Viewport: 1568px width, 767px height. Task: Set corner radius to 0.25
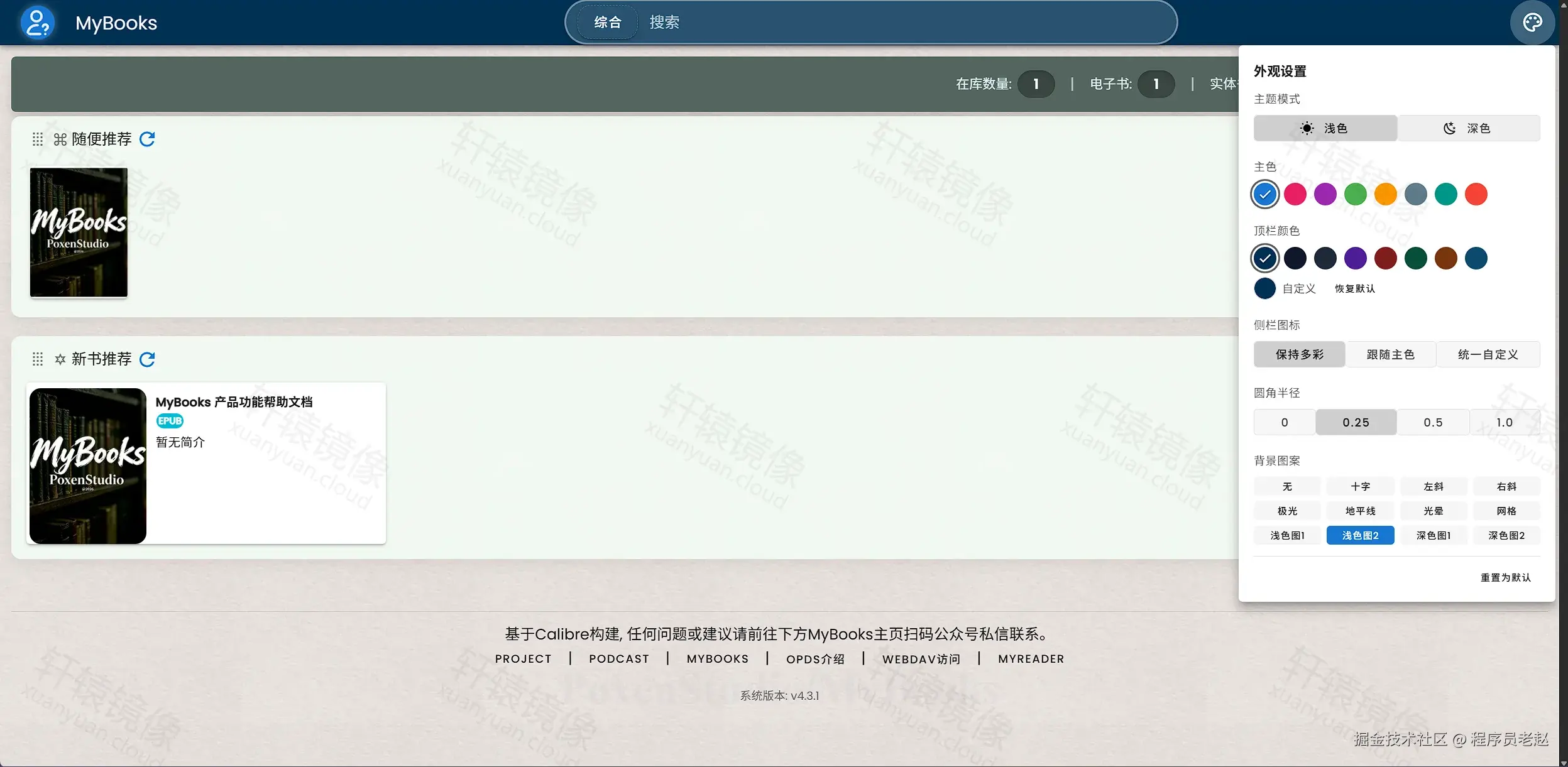pos(1356,422)
